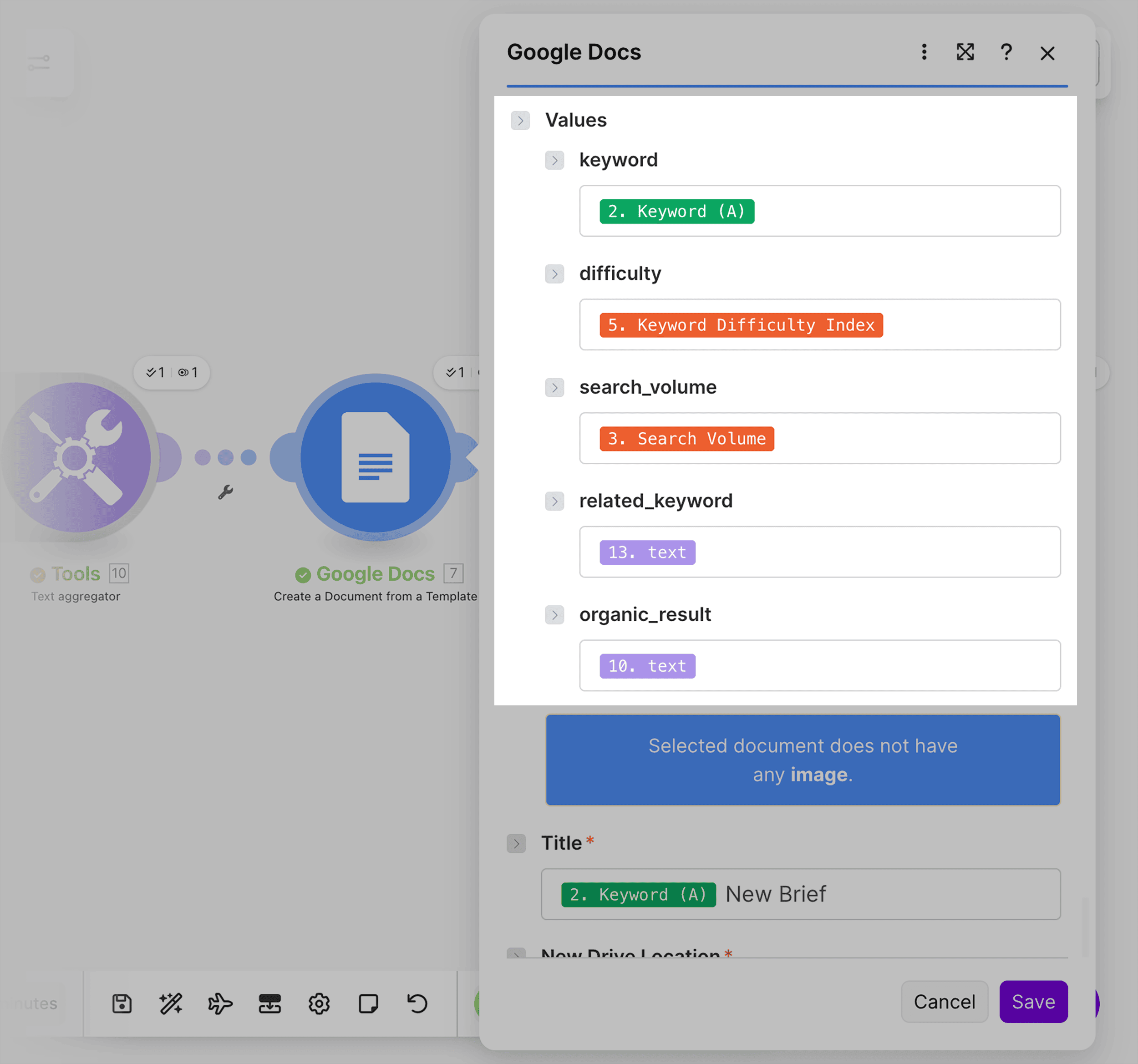Image resolution: width=1138 pixels, height=1064 pixels.
Task: Click the Cancel button
Action: pyautogui.click(x=944, y=1002)
